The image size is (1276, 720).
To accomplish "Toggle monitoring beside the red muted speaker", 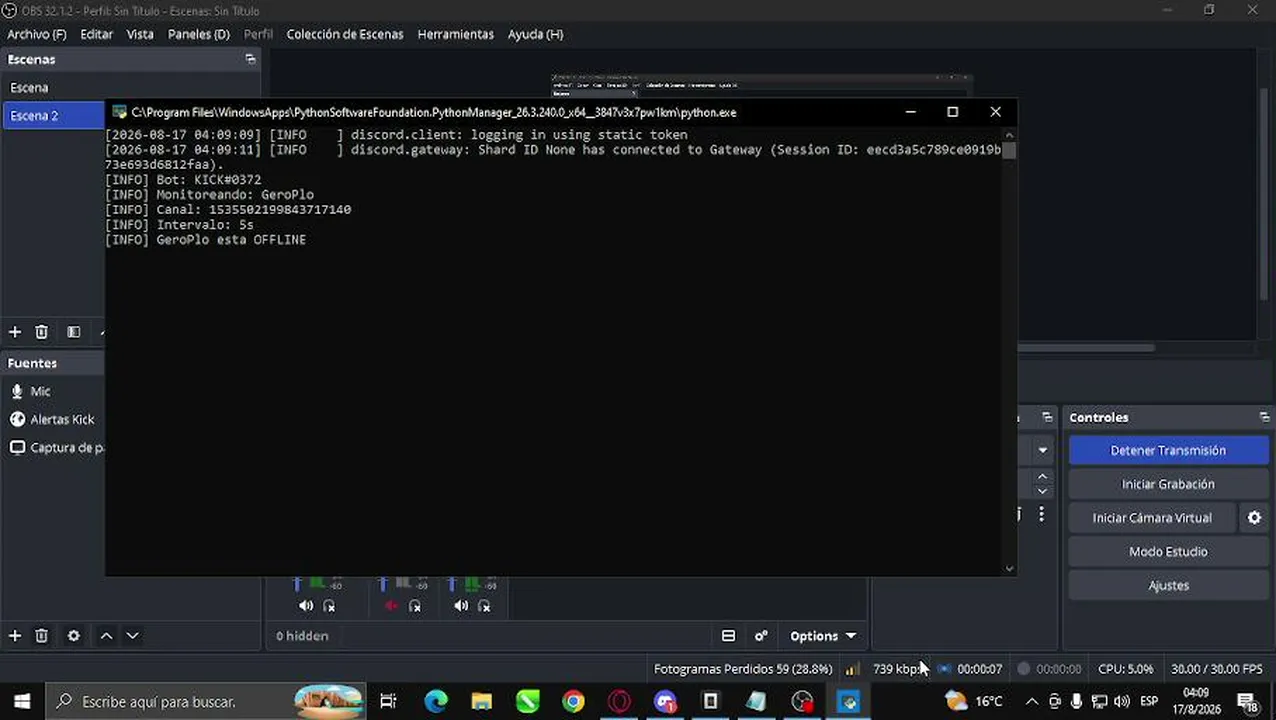I will (415, 606).
